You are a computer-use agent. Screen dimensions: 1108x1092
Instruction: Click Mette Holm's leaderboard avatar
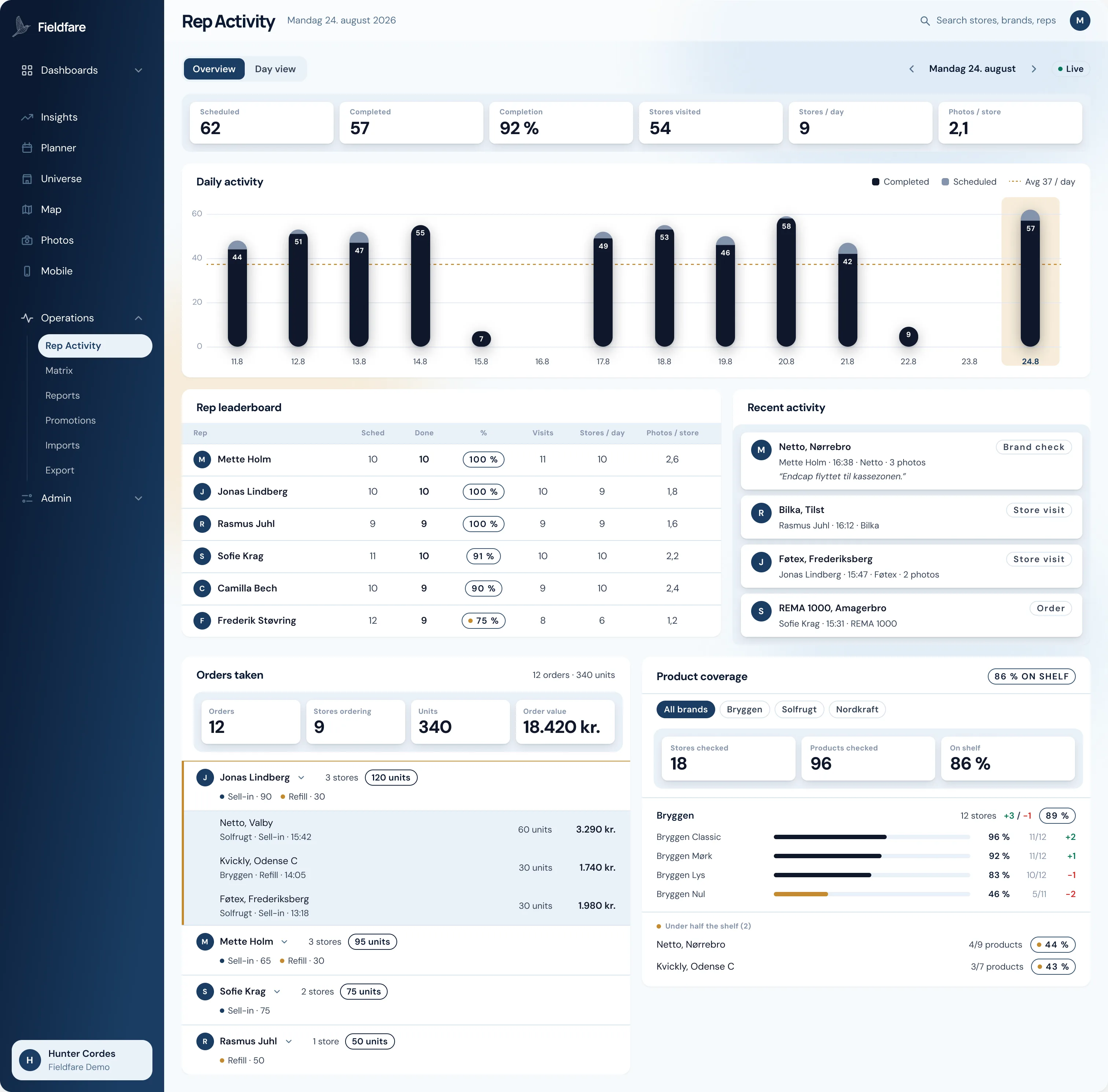click(202, 460)
